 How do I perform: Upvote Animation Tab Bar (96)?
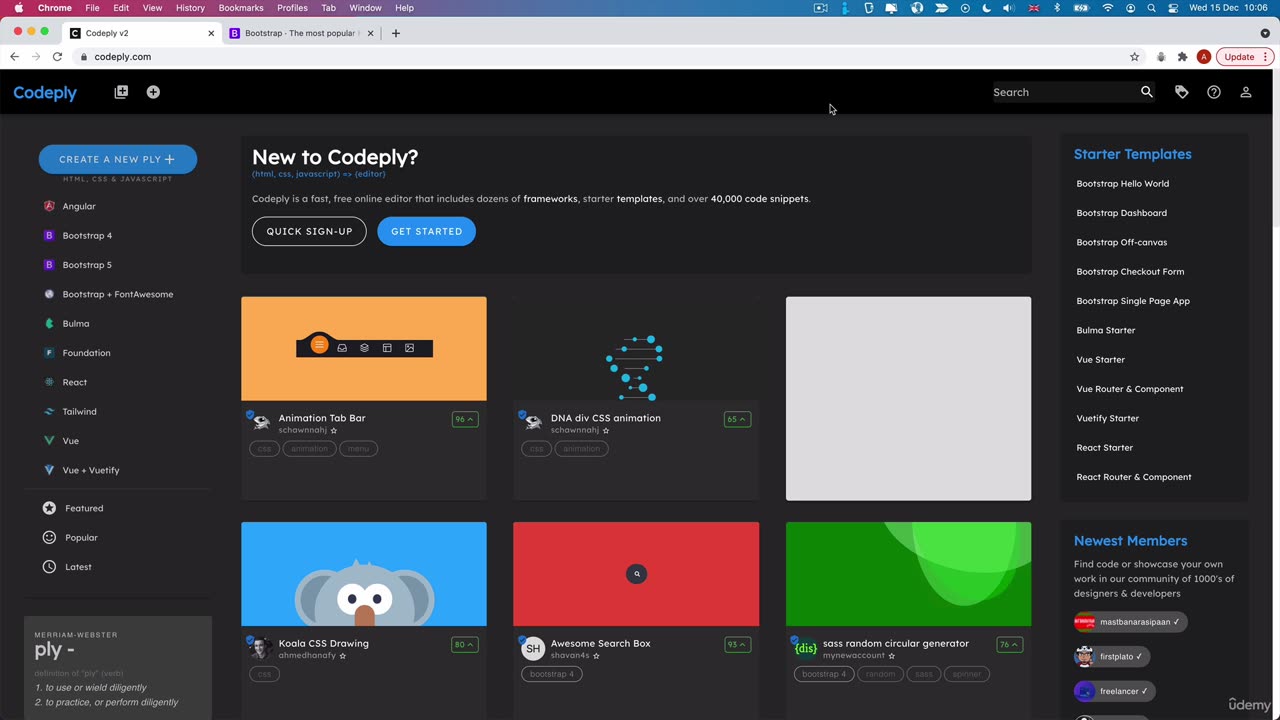tap(465, 419)
